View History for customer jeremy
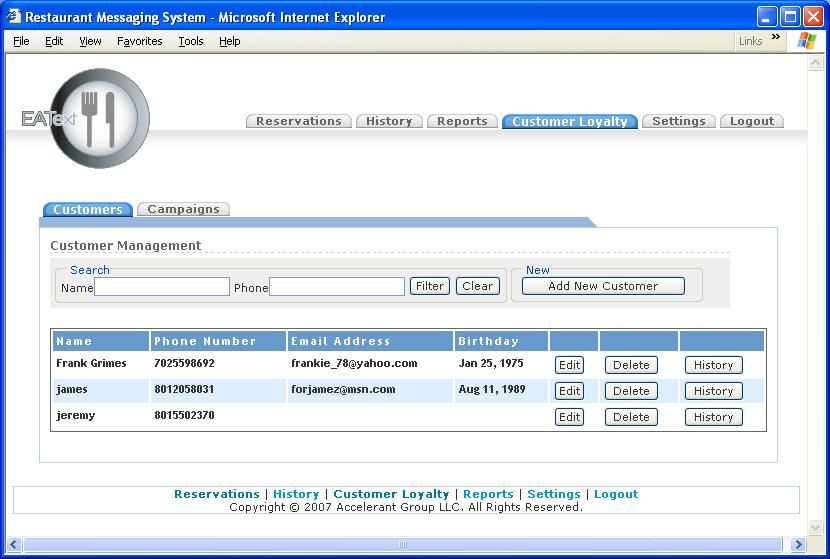This screenshot has height=559, width=830. point(713,417)
